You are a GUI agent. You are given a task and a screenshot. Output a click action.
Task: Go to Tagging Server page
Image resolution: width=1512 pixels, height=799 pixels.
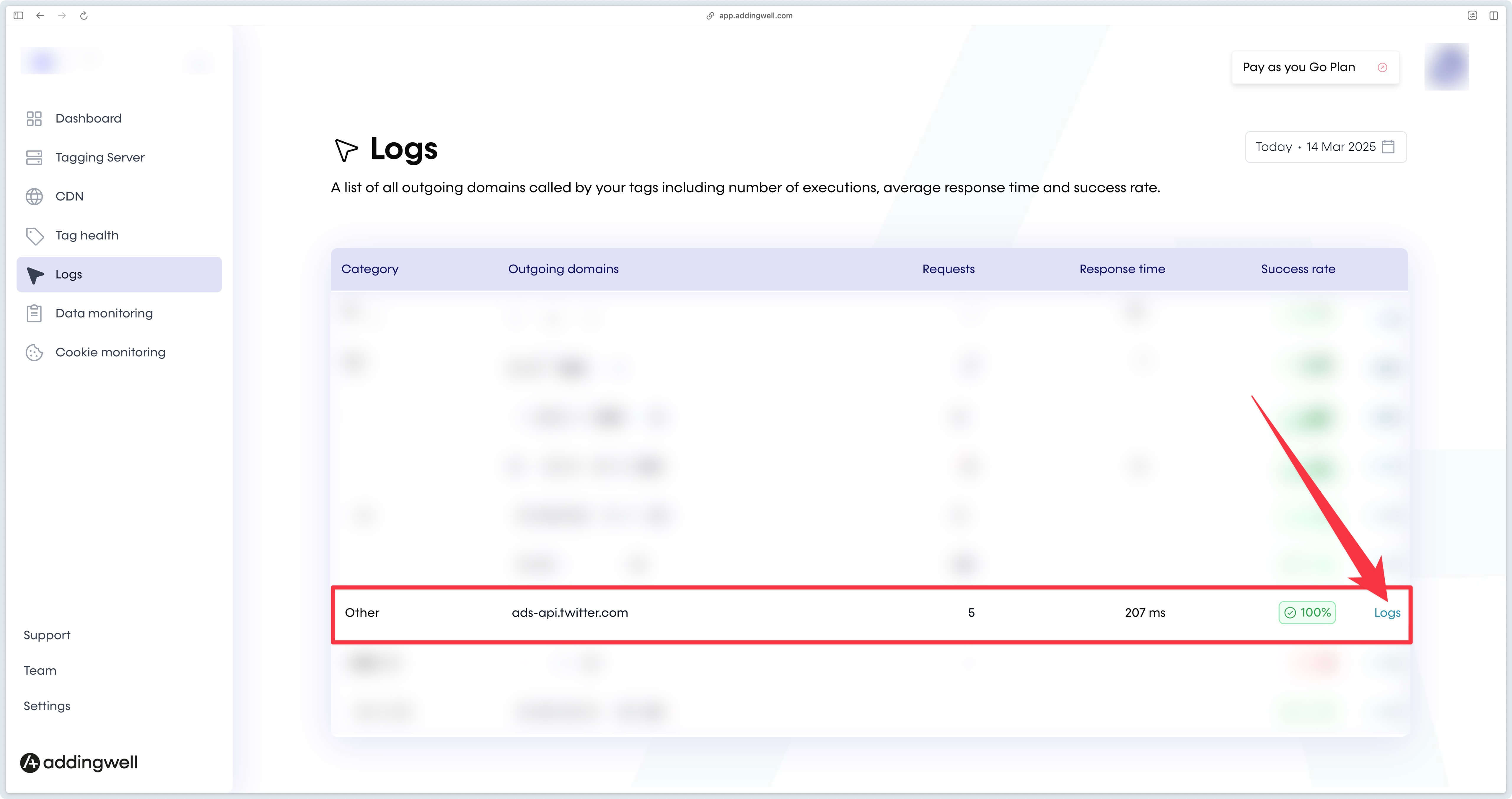tap(119, 157)
